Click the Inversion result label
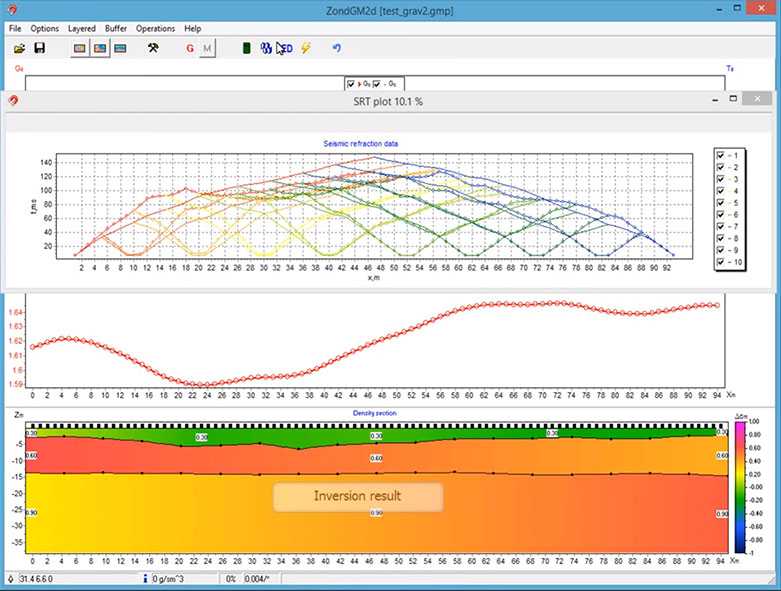 point(357,497)
